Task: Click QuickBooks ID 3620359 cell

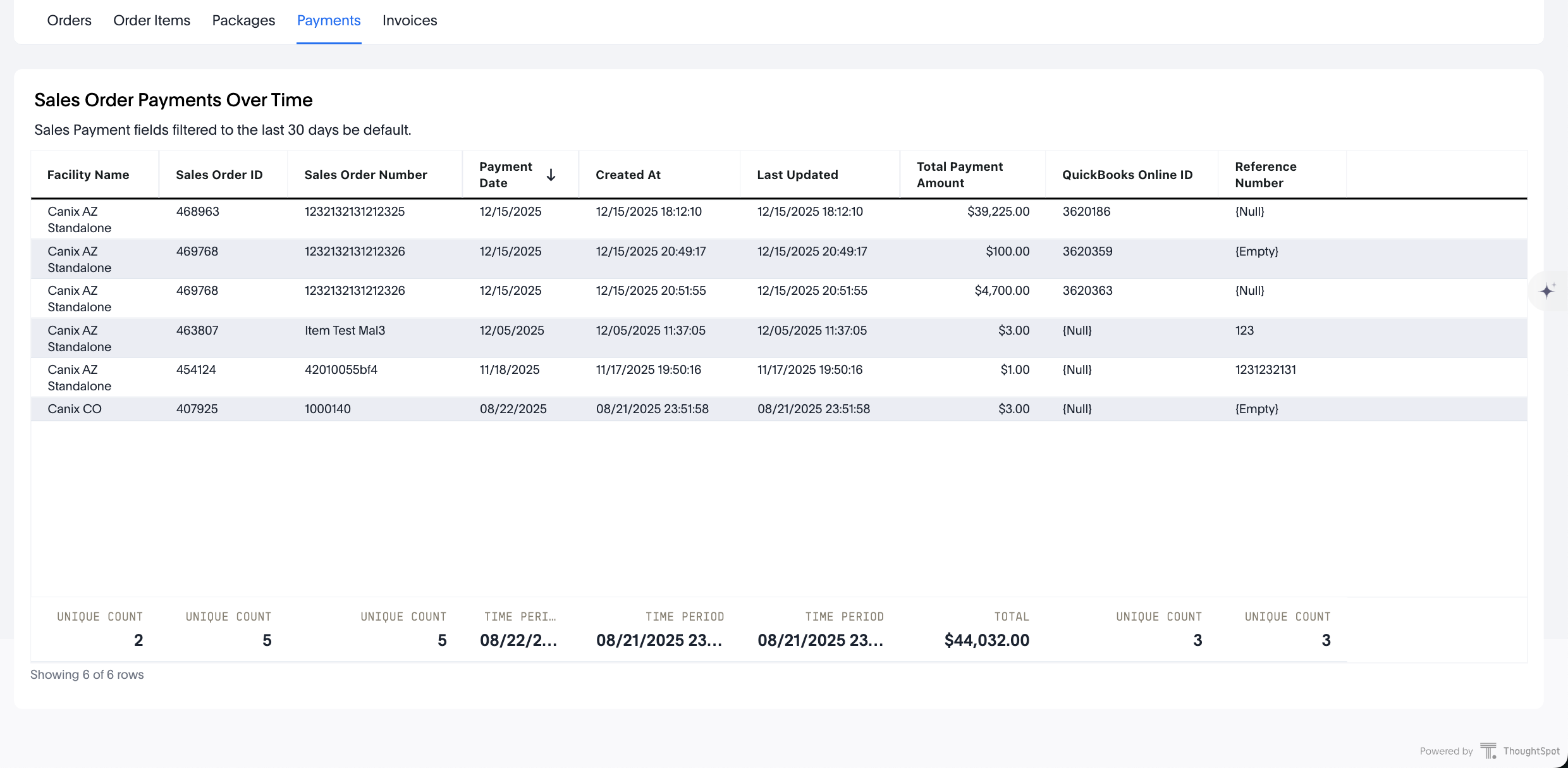Action: 1087,251
